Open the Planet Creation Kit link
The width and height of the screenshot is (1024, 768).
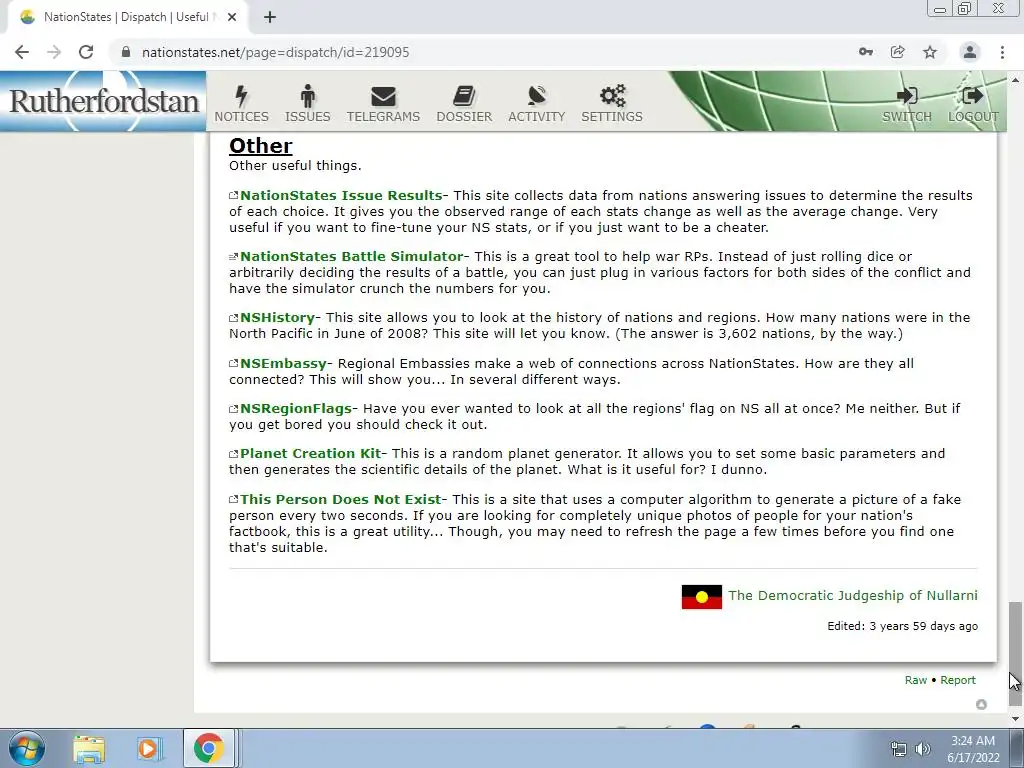311,453
